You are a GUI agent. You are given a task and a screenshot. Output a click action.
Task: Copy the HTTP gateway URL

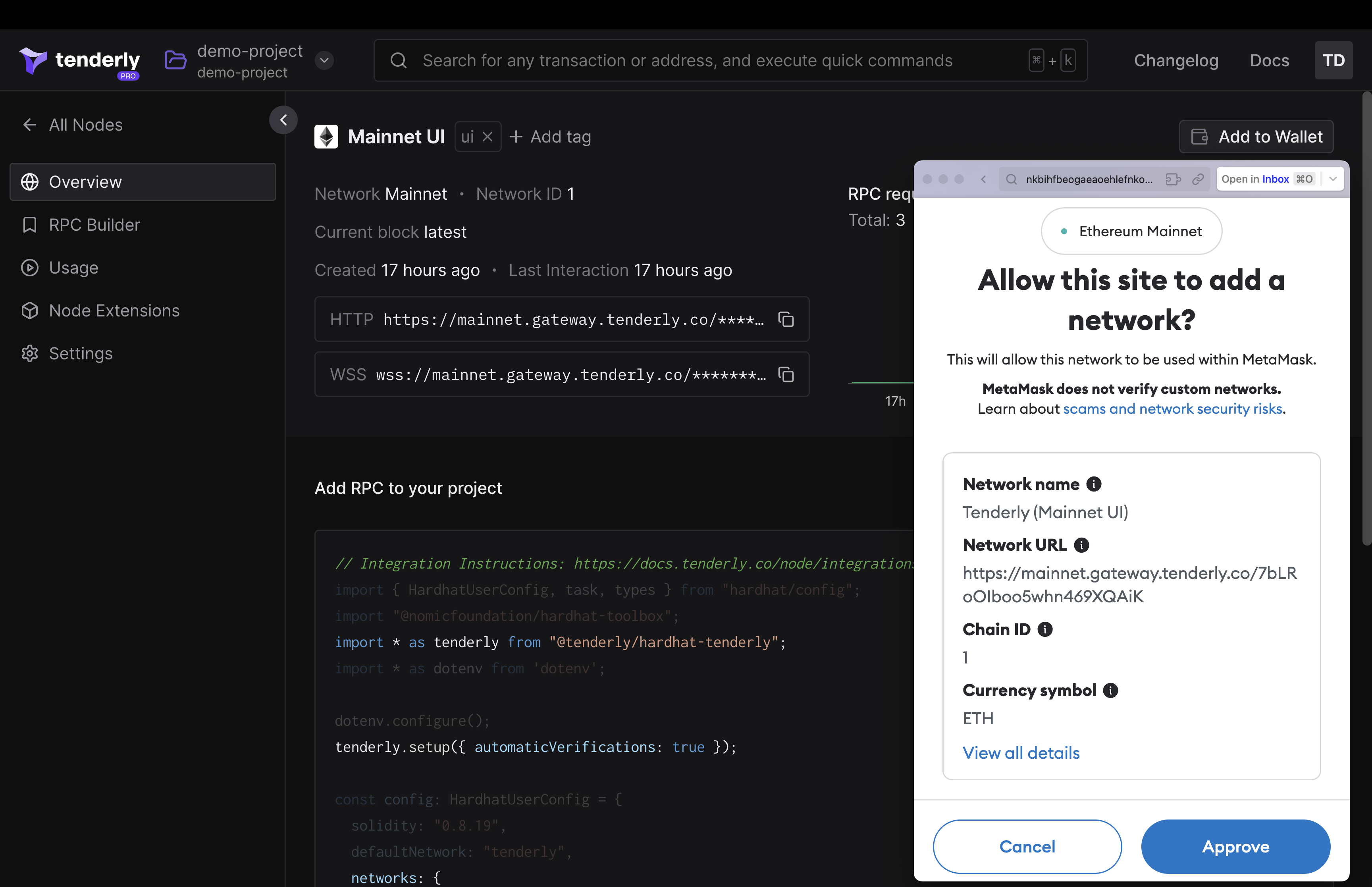786,319
